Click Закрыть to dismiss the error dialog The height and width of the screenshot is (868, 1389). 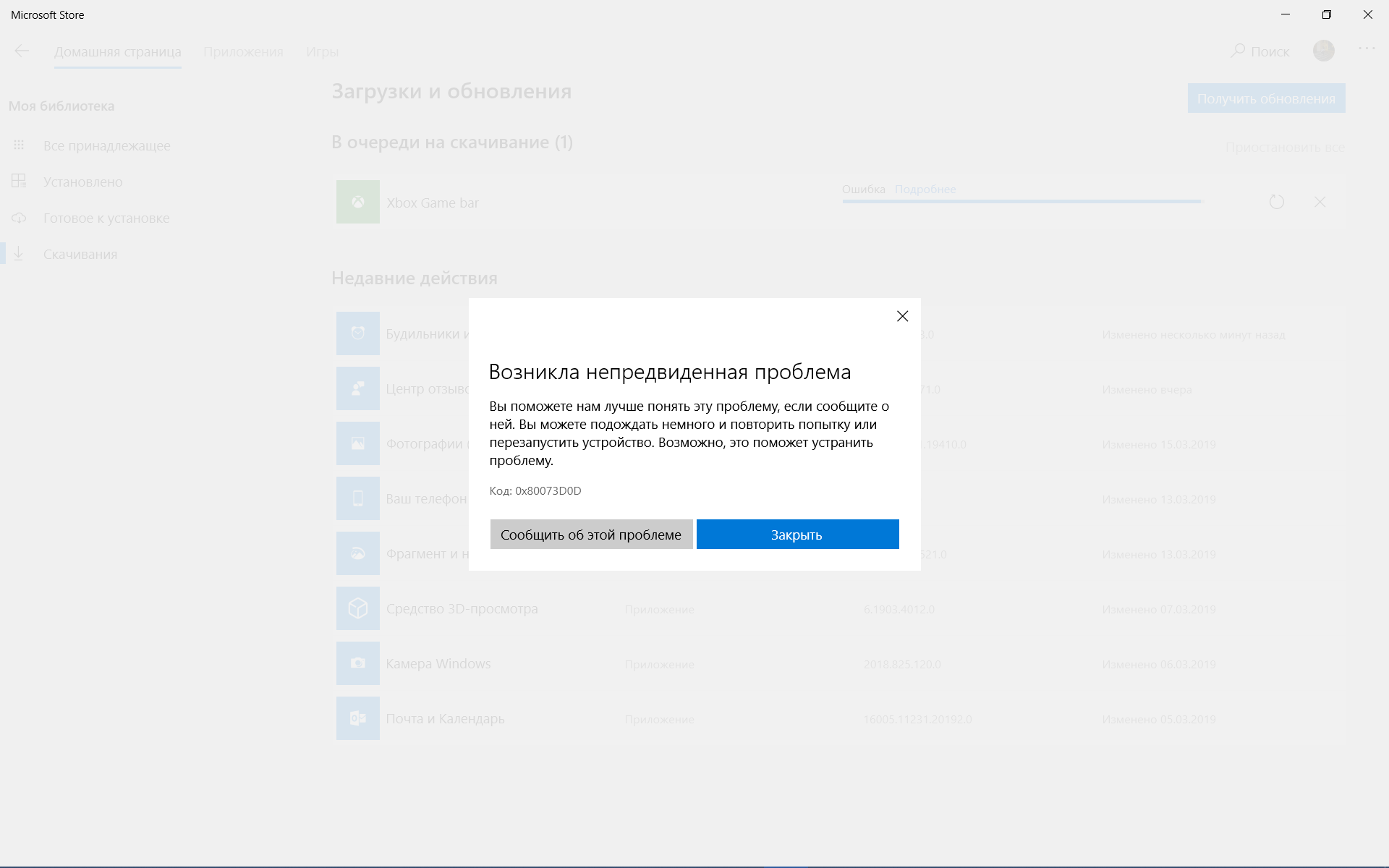(x=797, y=534)
